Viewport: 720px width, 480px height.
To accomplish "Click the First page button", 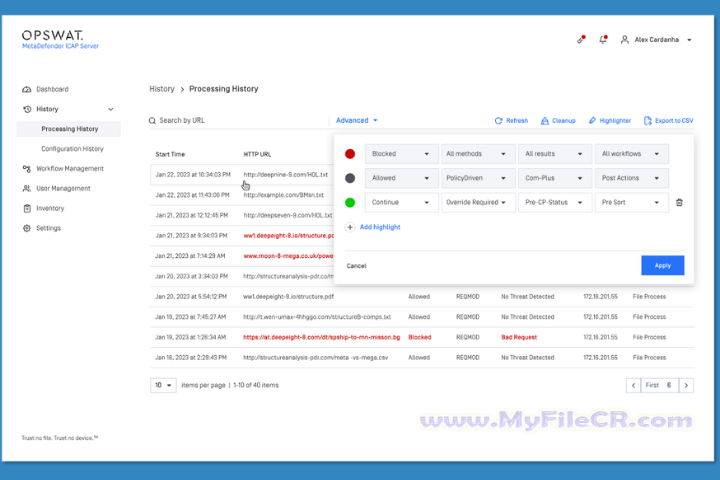I will coord(652,385).
